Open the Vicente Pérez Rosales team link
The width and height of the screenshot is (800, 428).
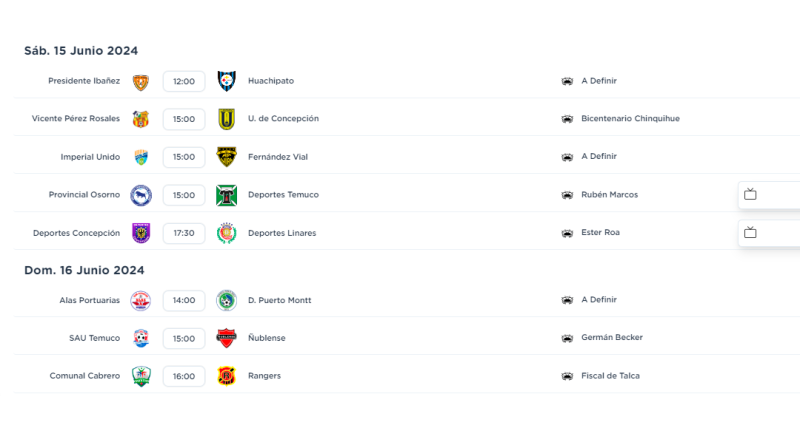click(76, 119)
